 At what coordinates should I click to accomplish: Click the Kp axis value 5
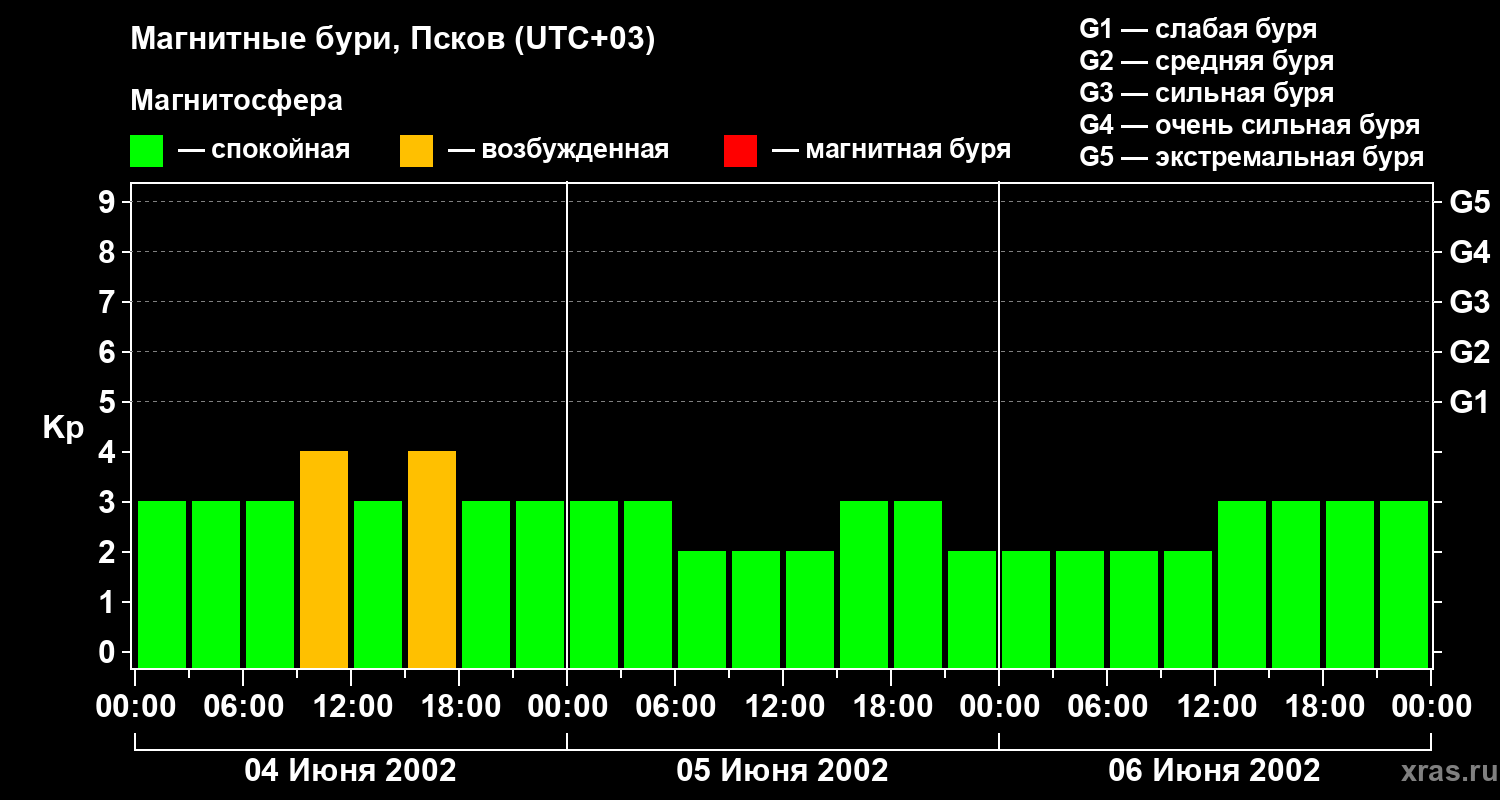(109, 403)
